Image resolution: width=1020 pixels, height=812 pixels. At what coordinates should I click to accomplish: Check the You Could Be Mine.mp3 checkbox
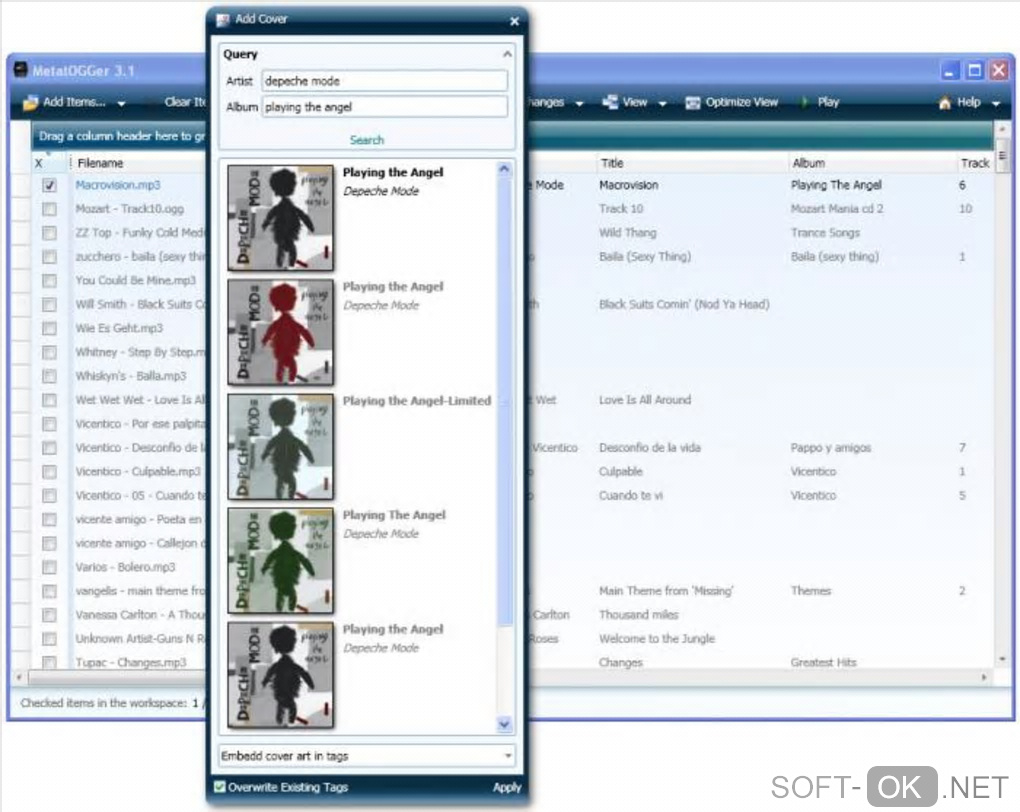tap(49, 280)
